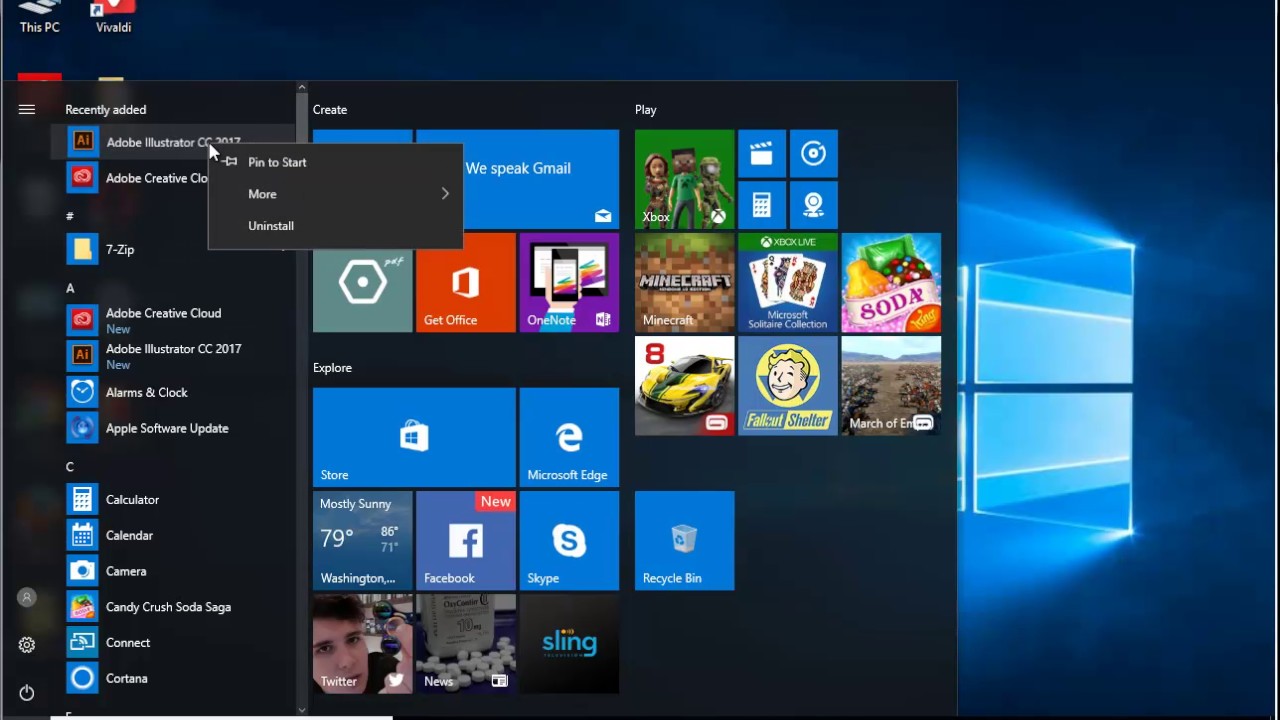Open Settings gear in Start sidebar
Screen dimensions: 1280x720
(27, 645)
